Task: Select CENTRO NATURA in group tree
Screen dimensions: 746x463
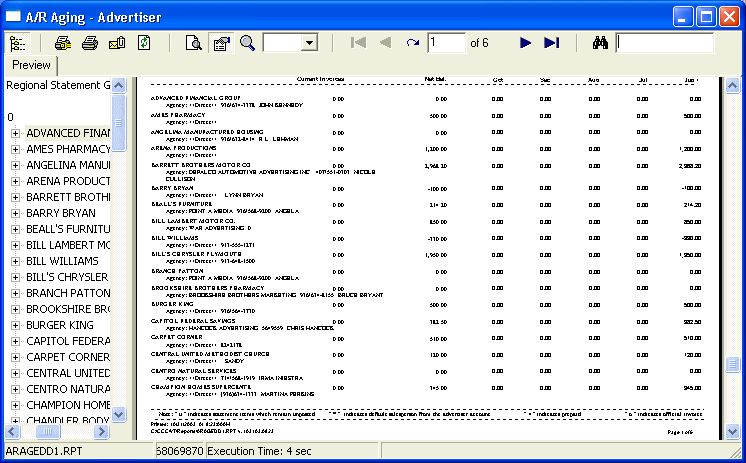Action: click(x=68, y=389)
